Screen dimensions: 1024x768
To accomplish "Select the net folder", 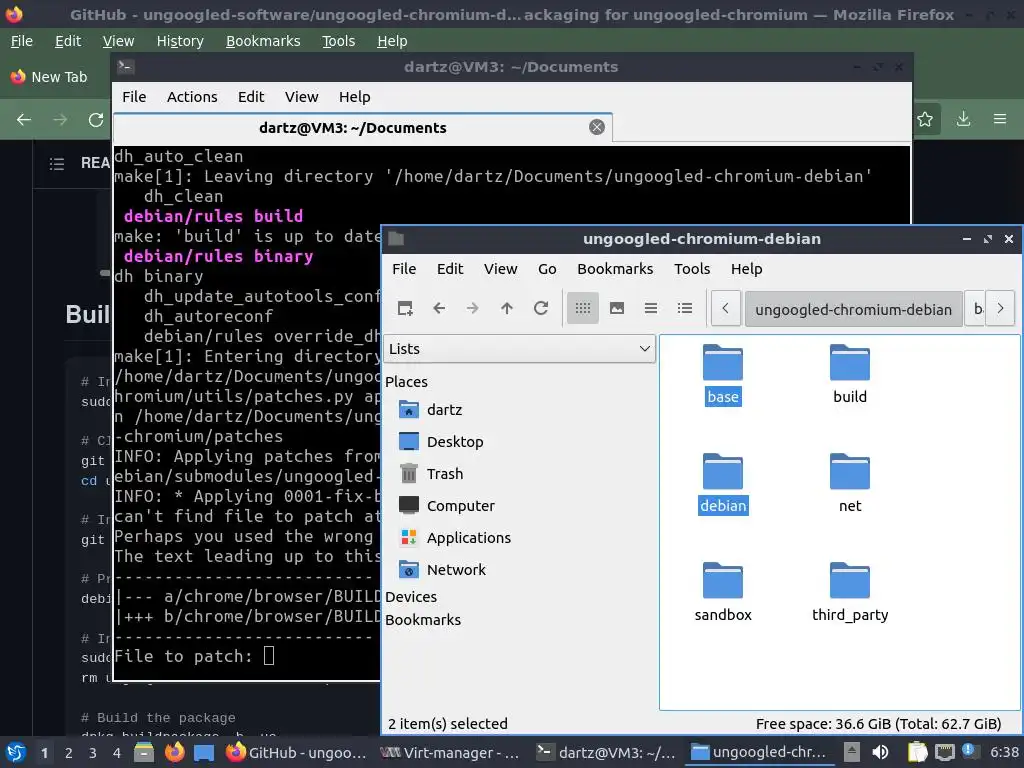I will [x=850, y=484].
